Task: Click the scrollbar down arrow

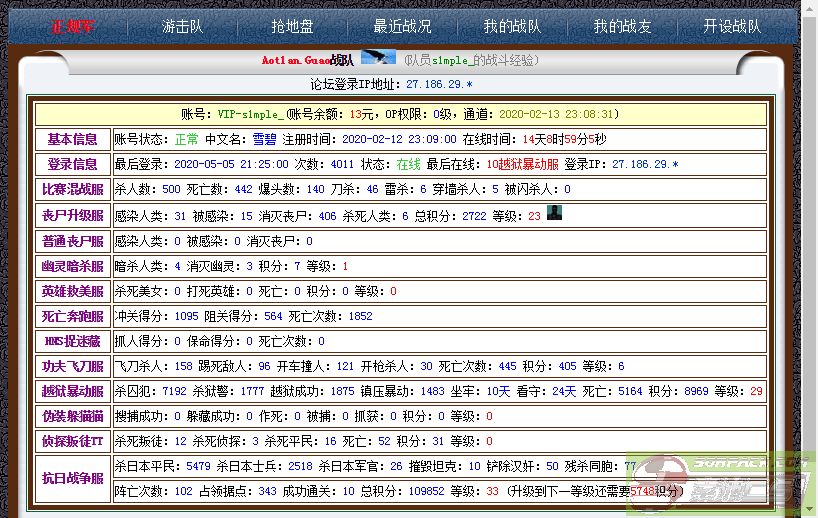Action: [x=809, y=510]
